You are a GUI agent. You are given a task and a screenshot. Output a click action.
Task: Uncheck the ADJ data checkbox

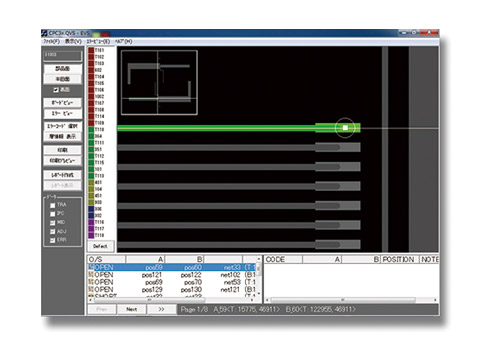53,231
